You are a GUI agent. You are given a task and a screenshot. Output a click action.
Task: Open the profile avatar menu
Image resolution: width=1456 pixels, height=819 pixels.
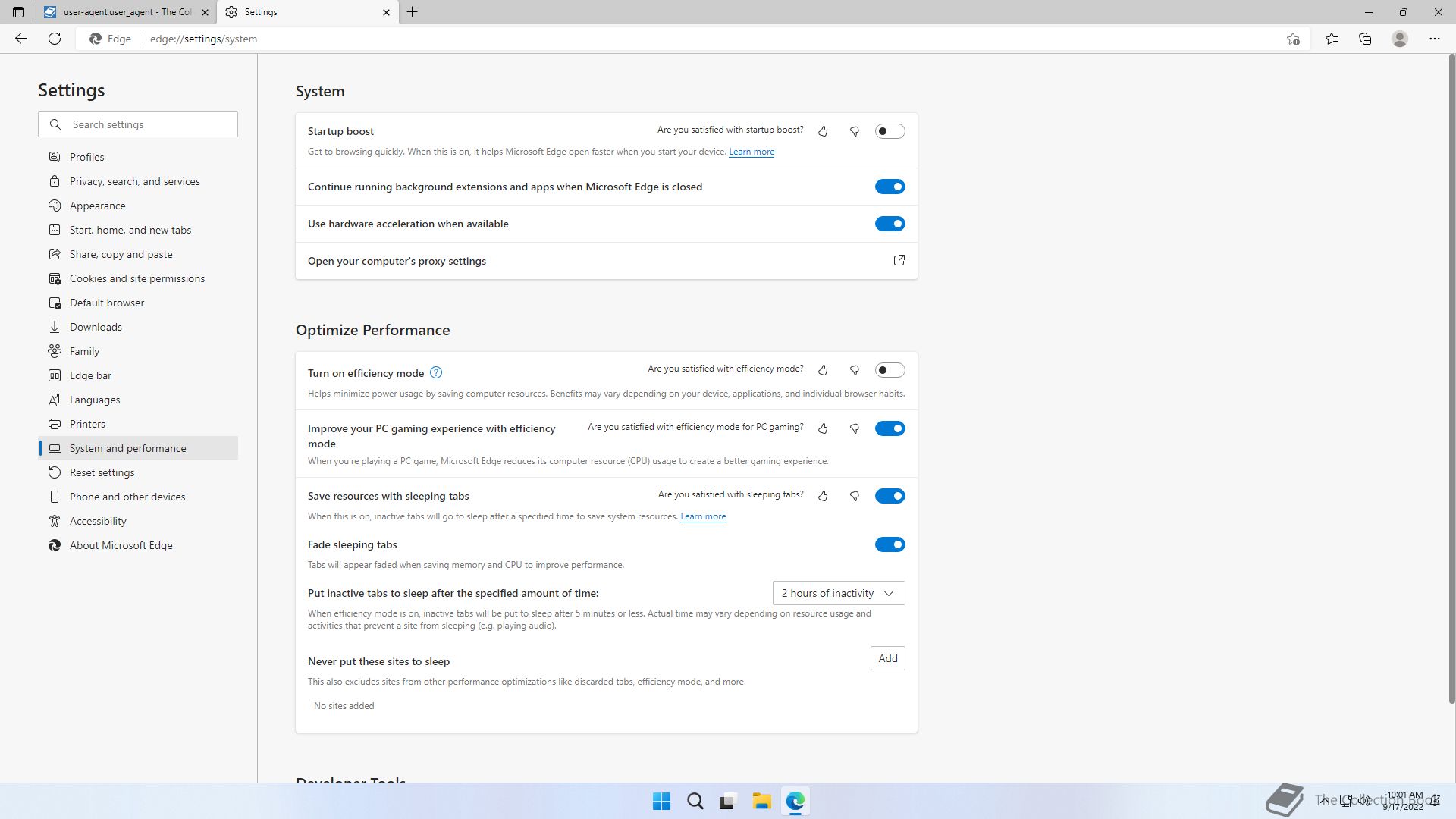point(1400,39)
